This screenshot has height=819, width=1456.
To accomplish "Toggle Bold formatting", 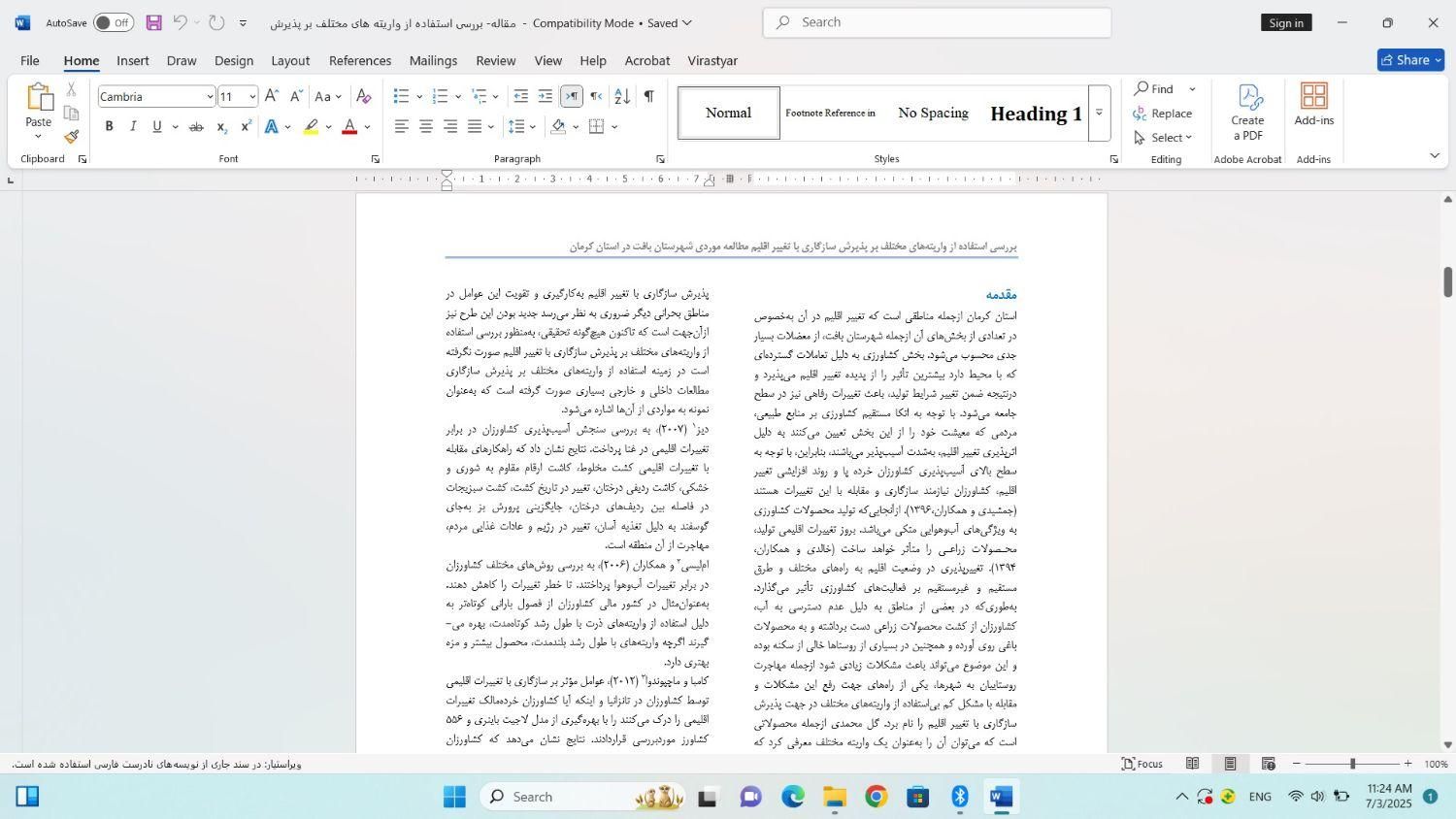I will pos(110,127).
